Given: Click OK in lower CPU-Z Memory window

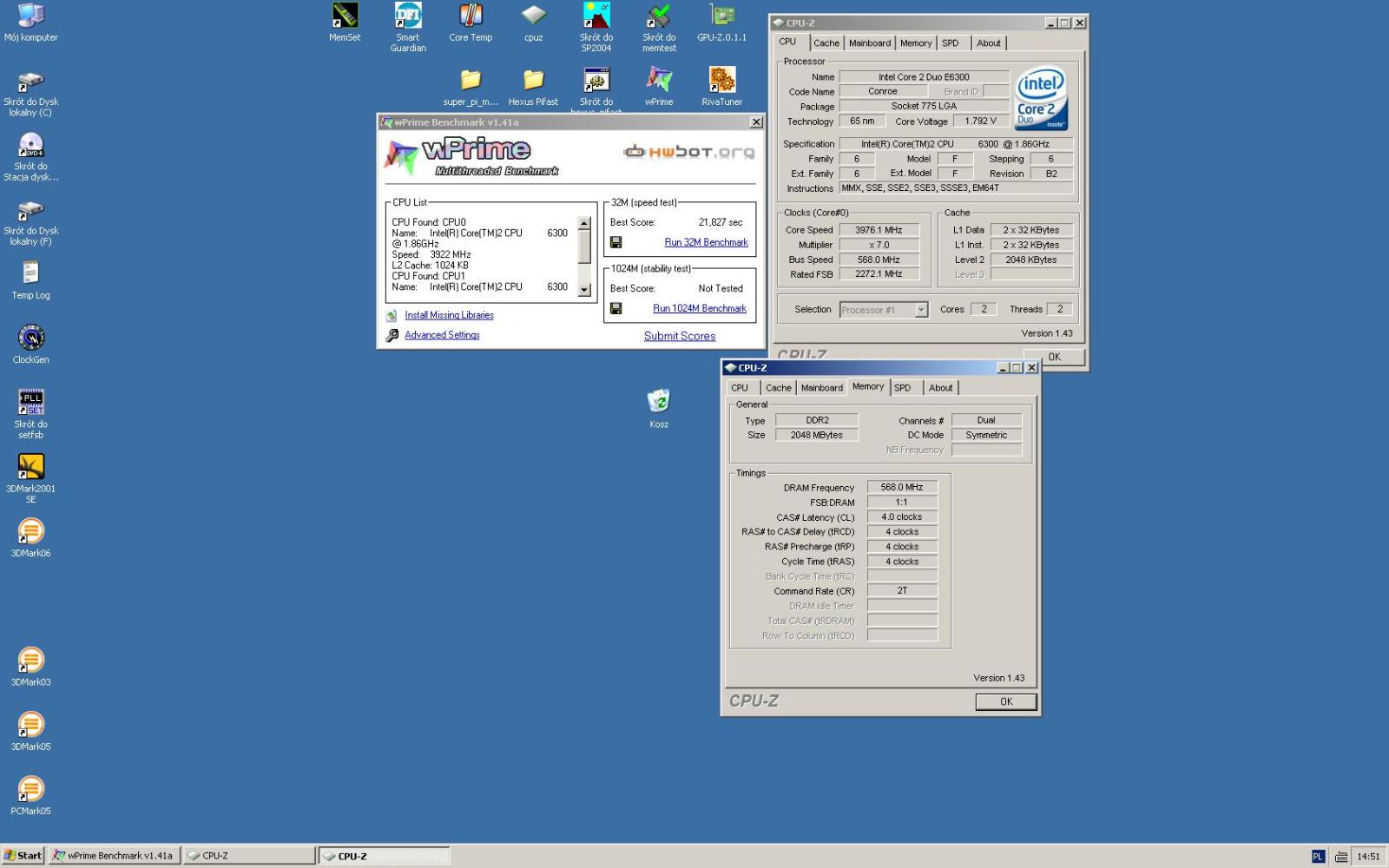Looking at the screenshot, I should pyautogui.click(x=1006, y=701).
